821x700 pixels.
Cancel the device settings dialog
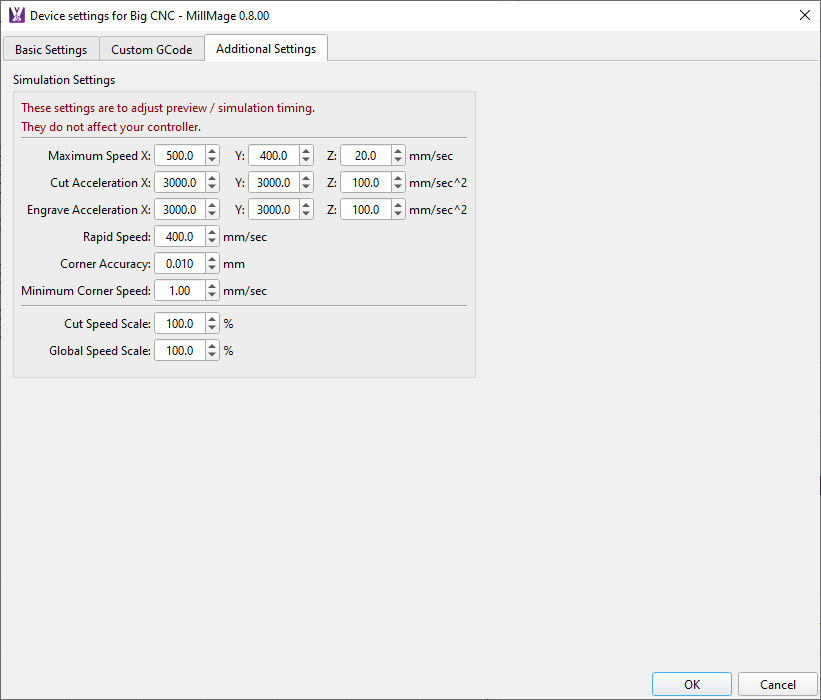click(777, 685)
